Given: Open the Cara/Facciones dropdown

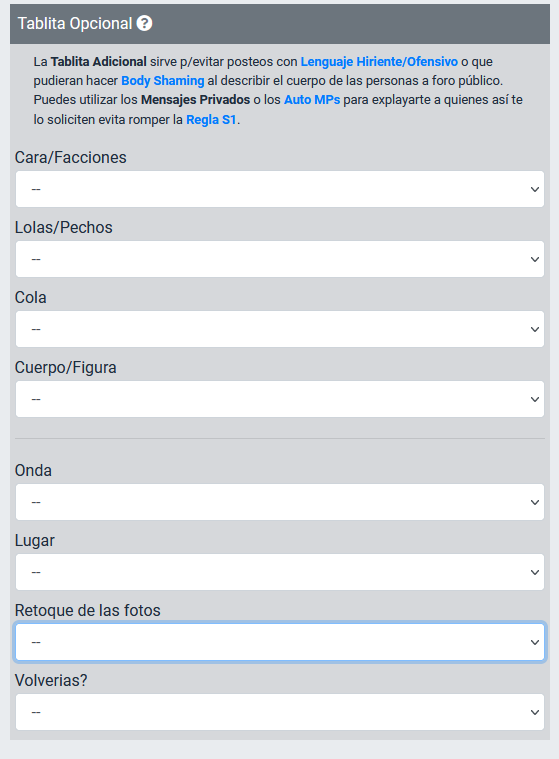Looking at the screenshot, I should [x=280, y=189].
